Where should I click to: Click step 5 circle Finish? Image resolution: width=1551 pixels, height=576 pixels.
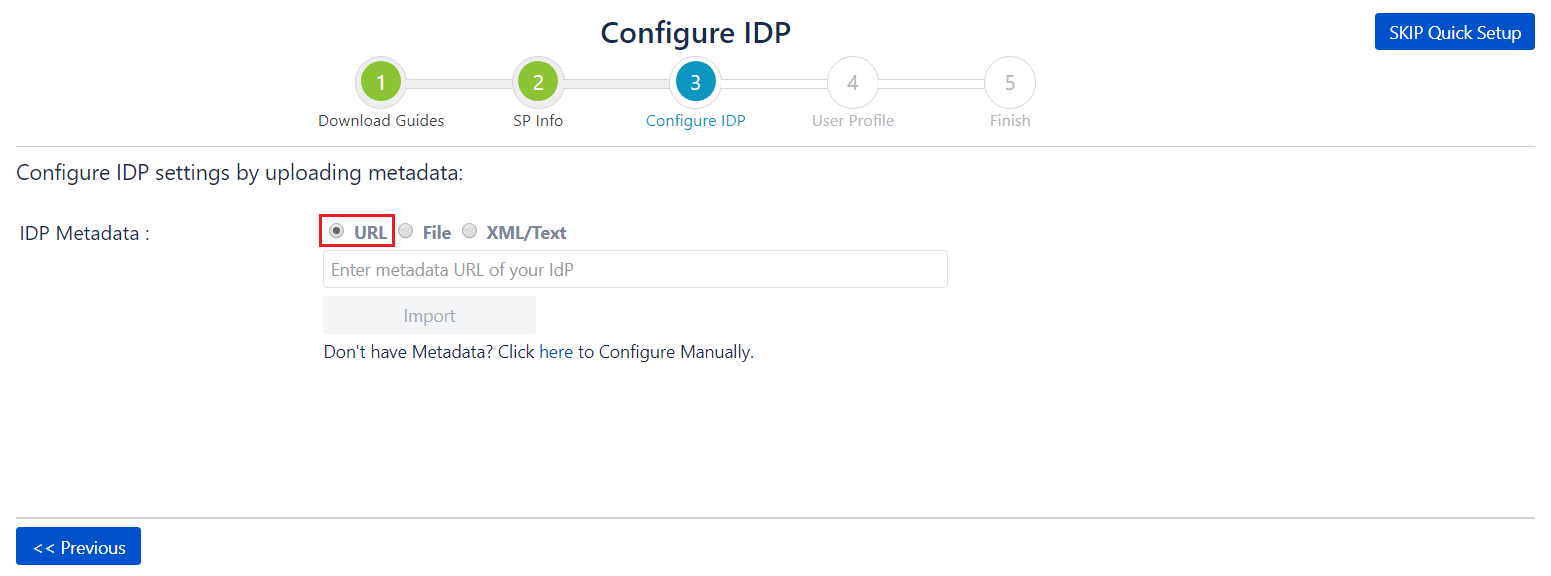[1010, 82]
